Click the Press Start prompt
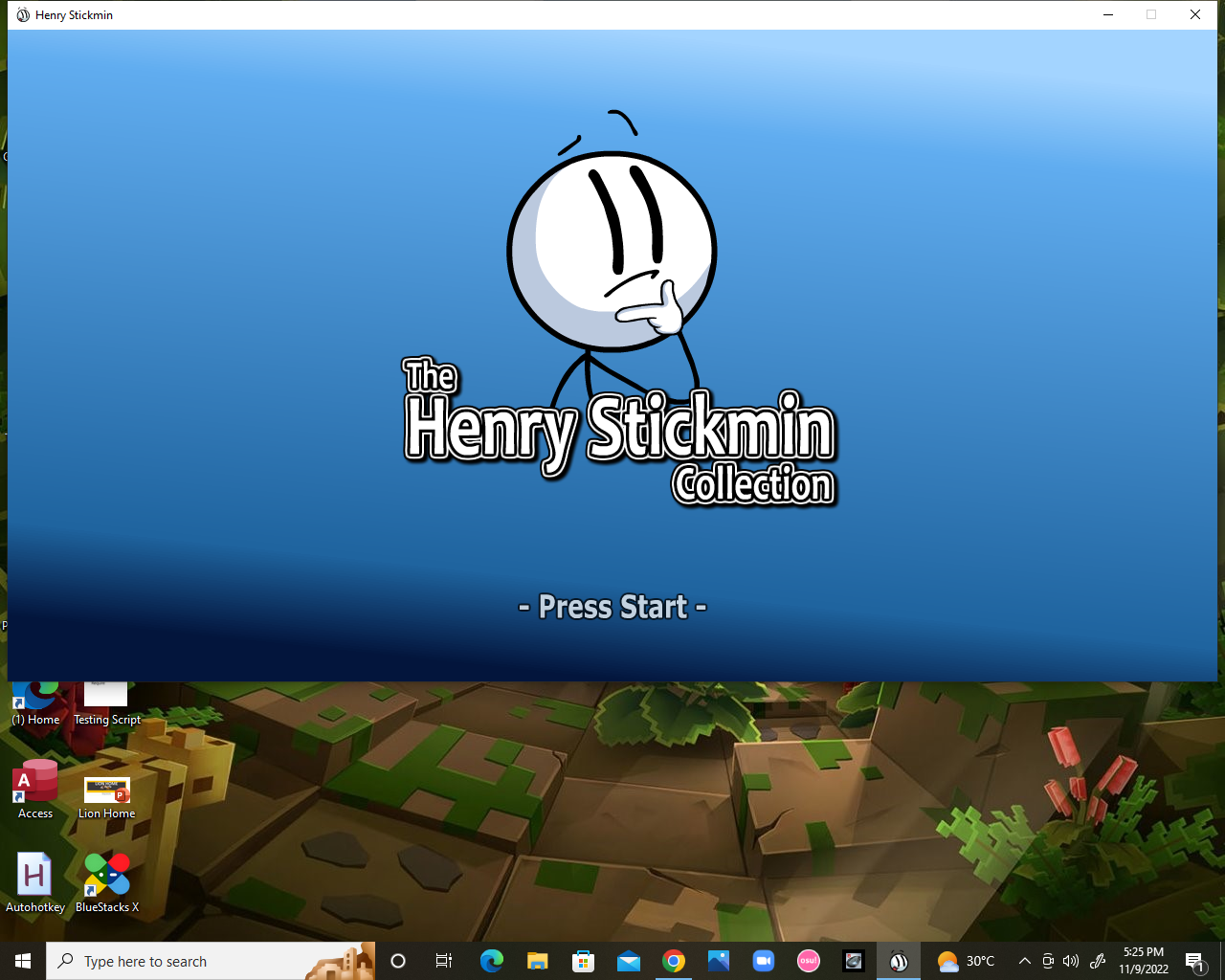1225x980 pixels. click(612, 607)
